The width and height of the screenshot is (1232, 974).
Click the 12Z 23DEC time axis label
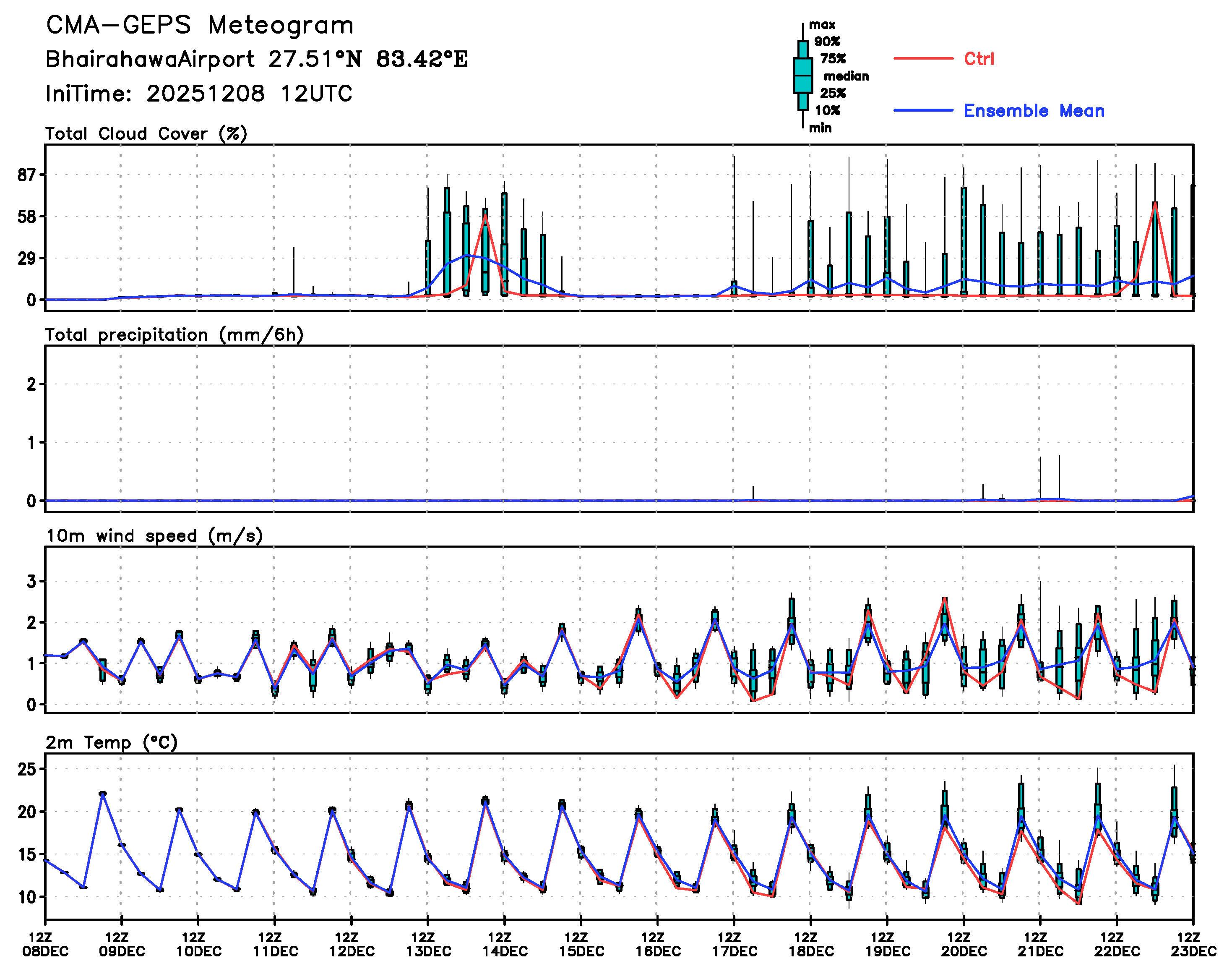(x=1193, y=944)
